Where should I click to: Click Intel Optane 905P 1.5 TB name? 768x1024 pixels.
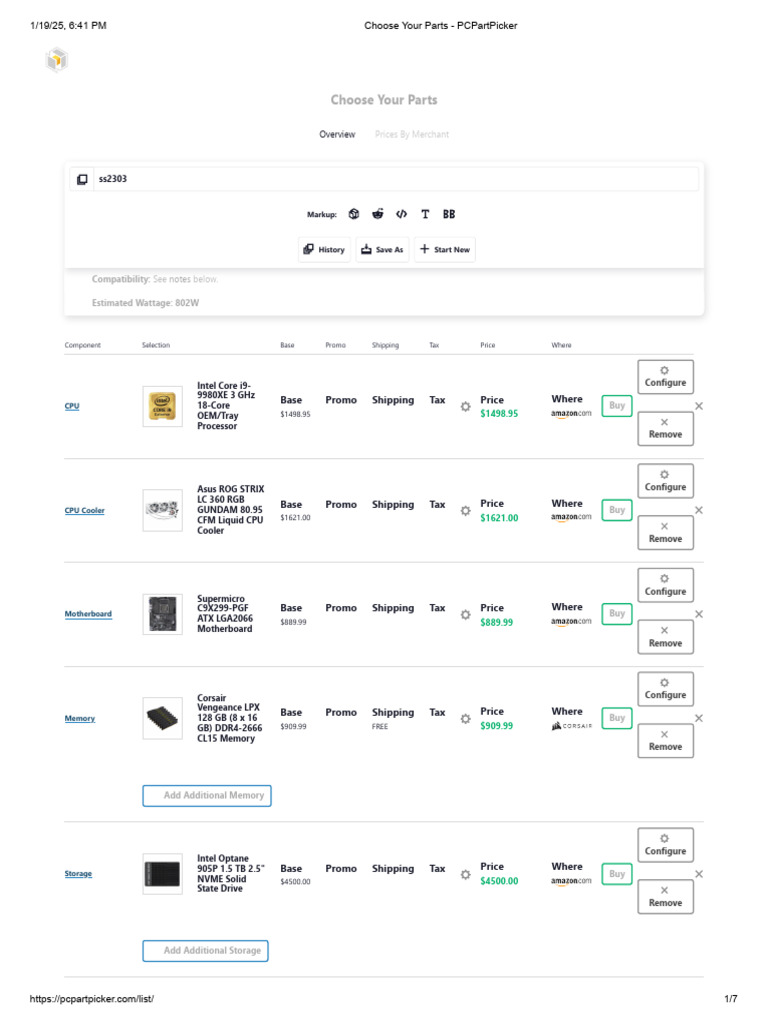pyautogui.click(x=231, y=874)
